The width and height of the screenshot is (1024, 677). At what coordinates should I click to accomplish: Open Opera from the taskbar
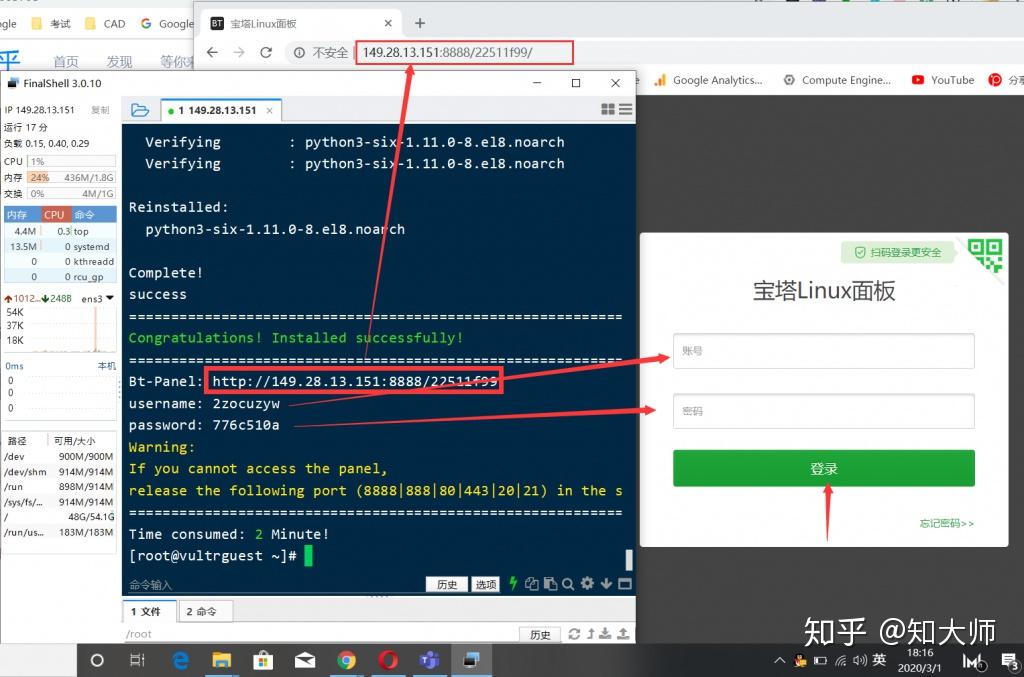coord(388,660)
